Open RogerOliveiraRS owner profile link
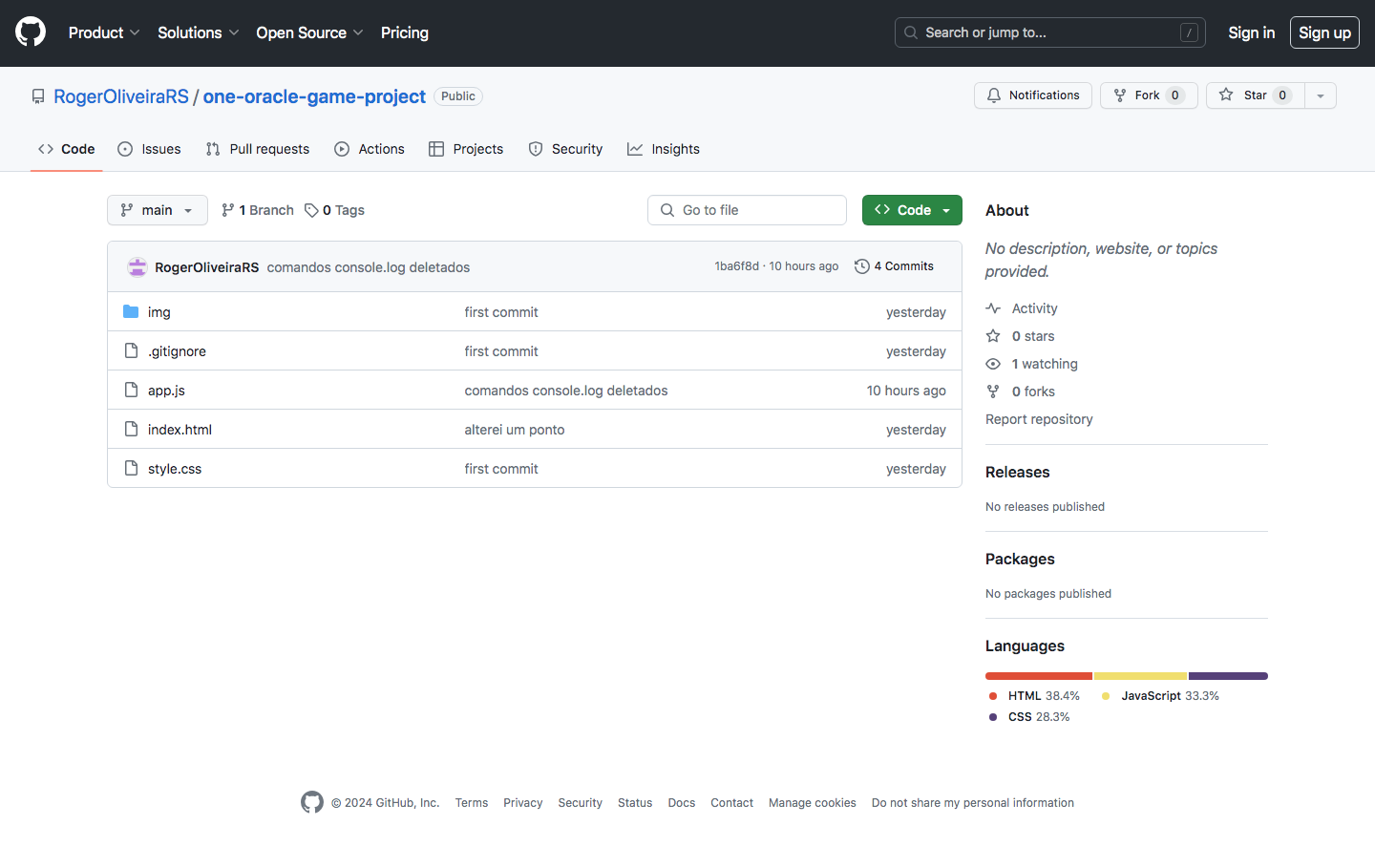Viewport: 1375px width, 868px height. pos(121,96)
